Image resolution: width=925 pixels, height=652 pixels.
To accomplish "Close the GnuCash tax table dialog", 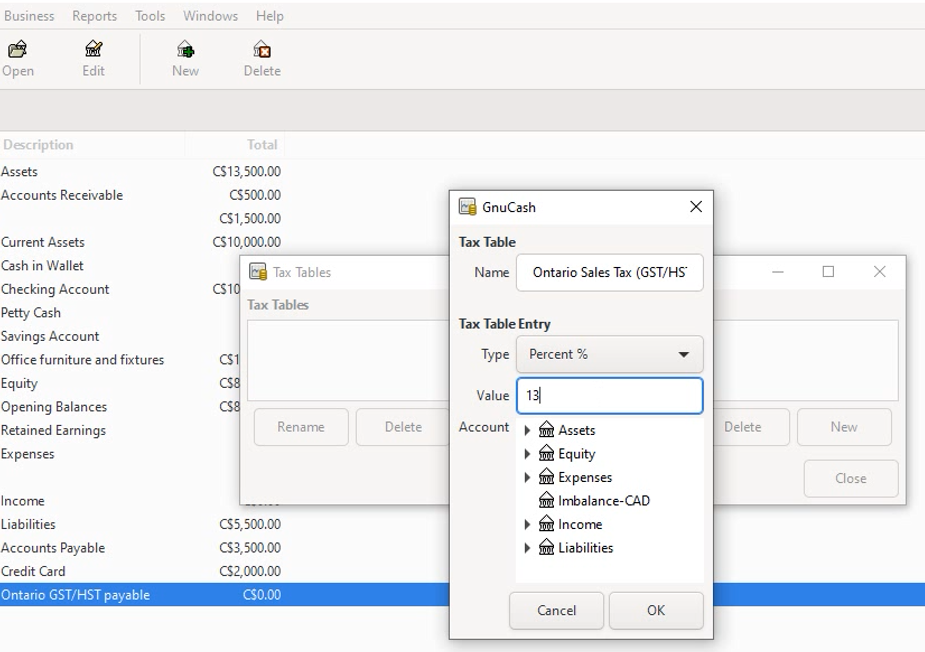I will (696, 207).
